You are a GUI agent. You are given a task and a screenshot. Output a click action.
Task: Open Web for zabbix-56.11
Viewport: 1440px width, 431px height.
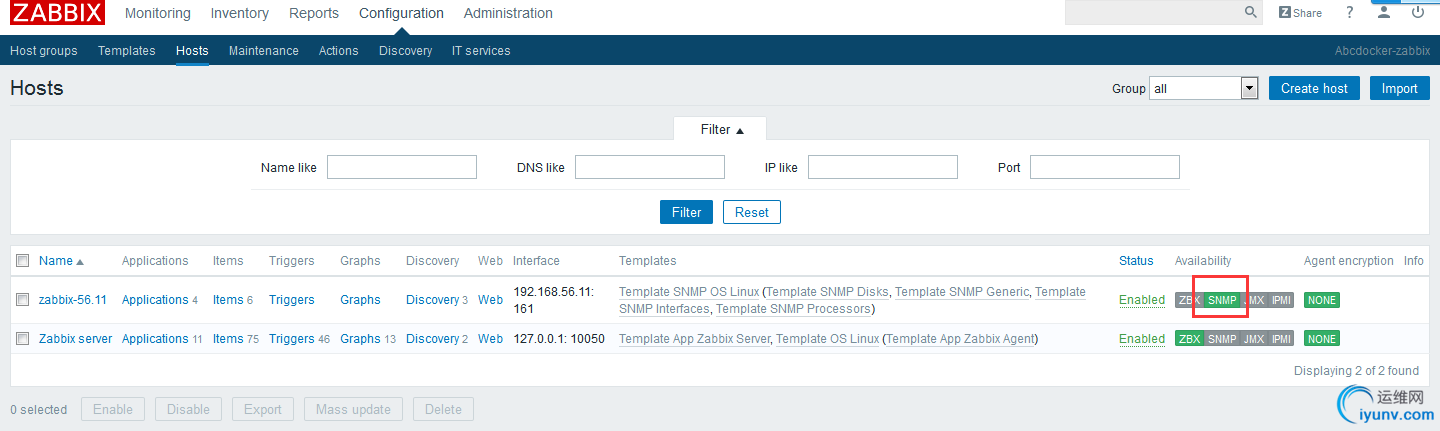tap(490, 300)
